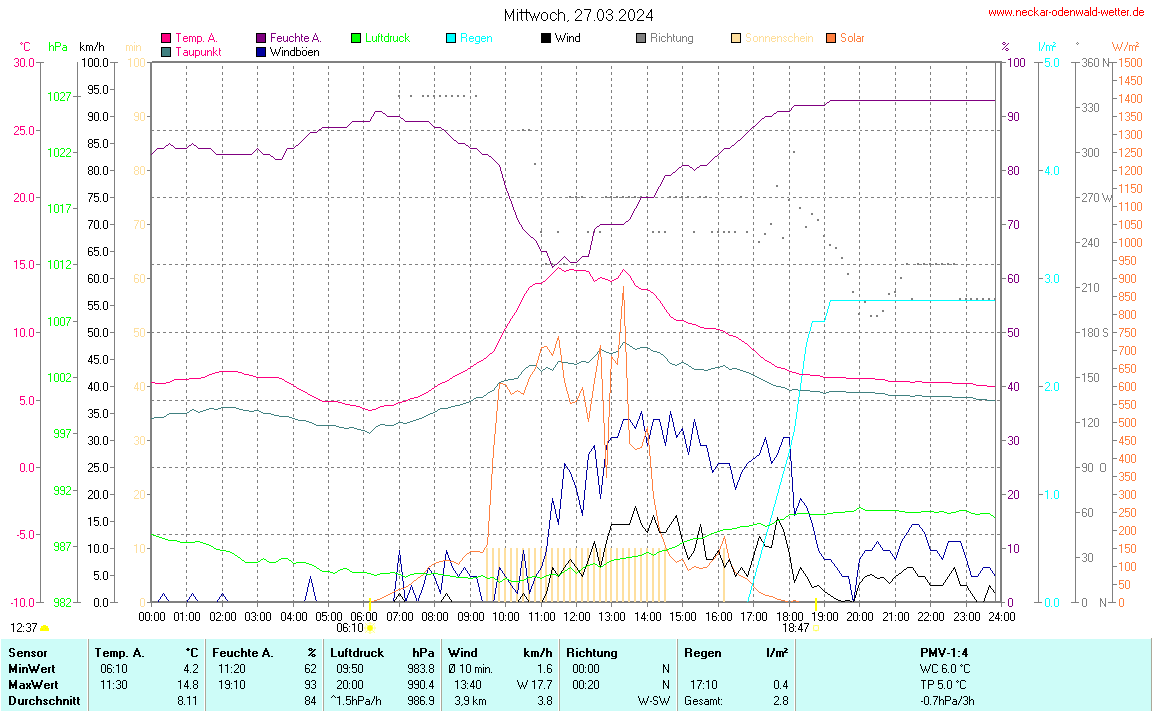Click the Luftdruck header in data table
1152x711 pixels.
pos(357,653)
